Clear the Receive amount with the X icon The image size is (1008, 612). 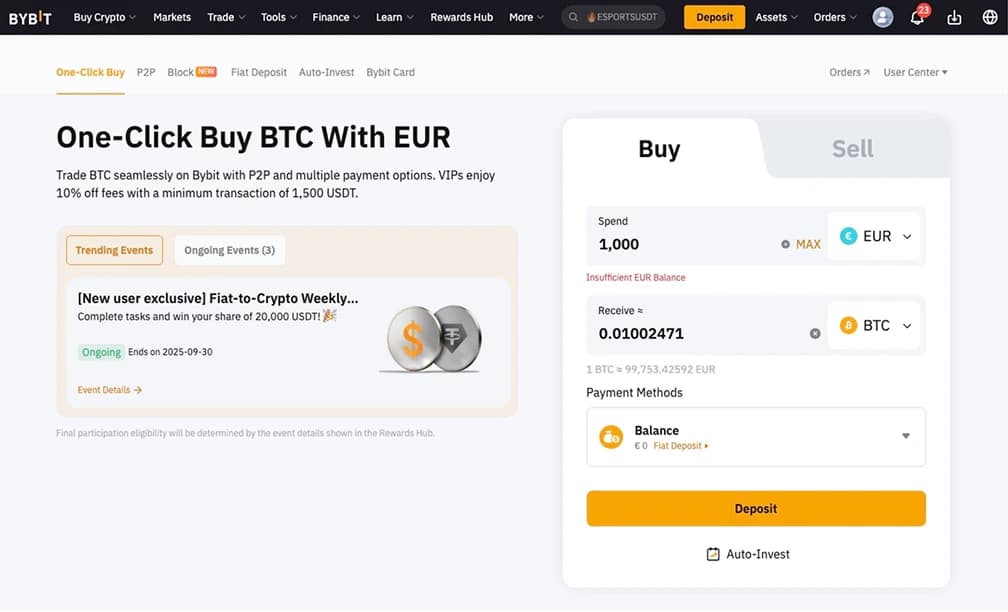pyautogui.click(x=815, y=333)
